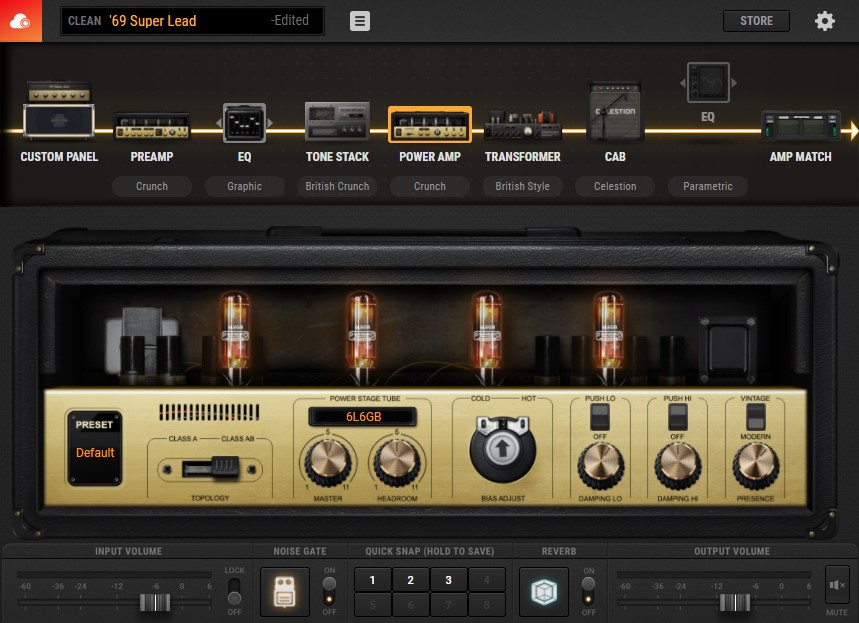Screen dimensions: 859x623
Task: Click the Bias Adjust arrow knob
Action: click(x=502, y=449)
